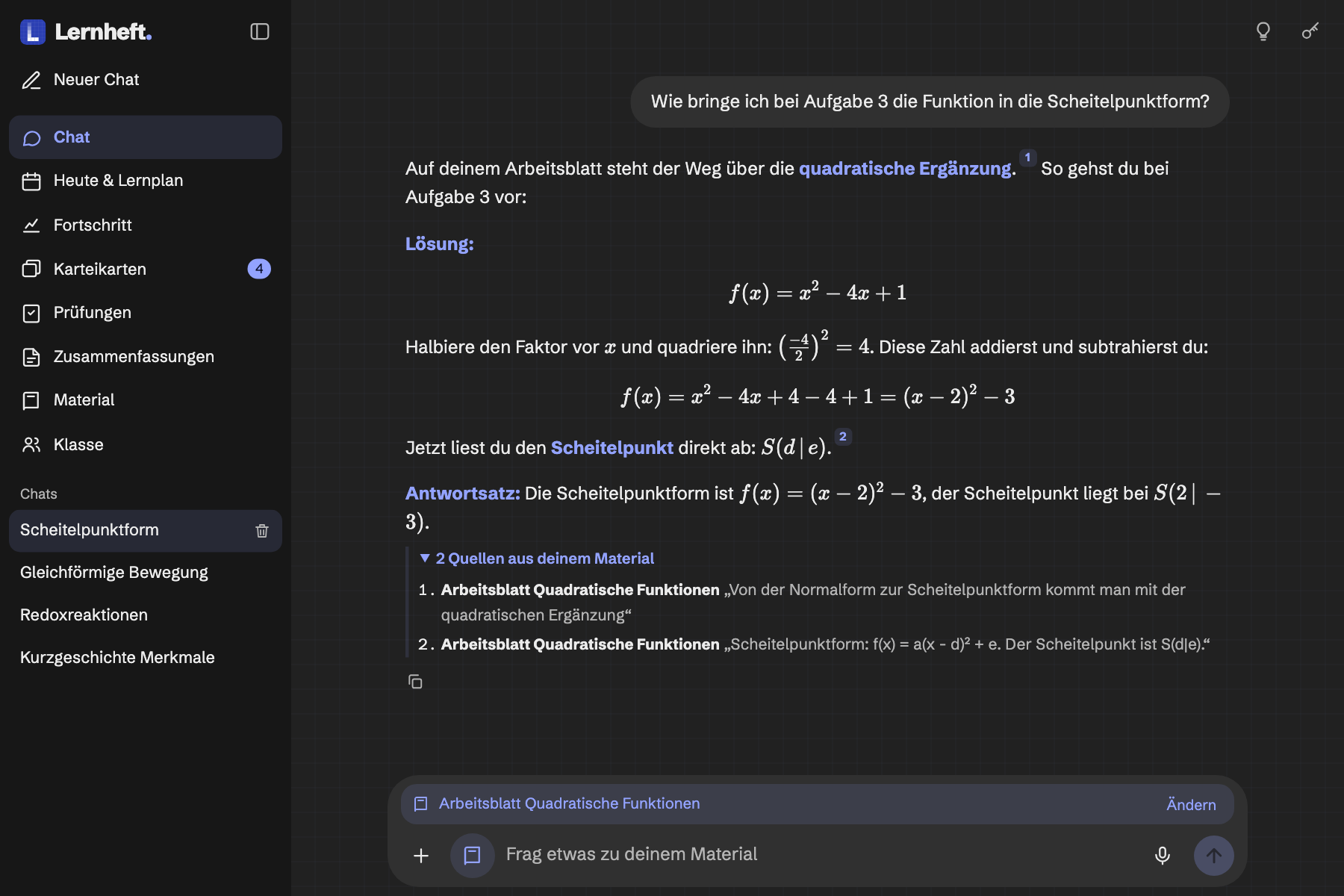Click Ändern to change material
The width and height of the screenshot is (1344, 896).
[x=1191, y=805]
